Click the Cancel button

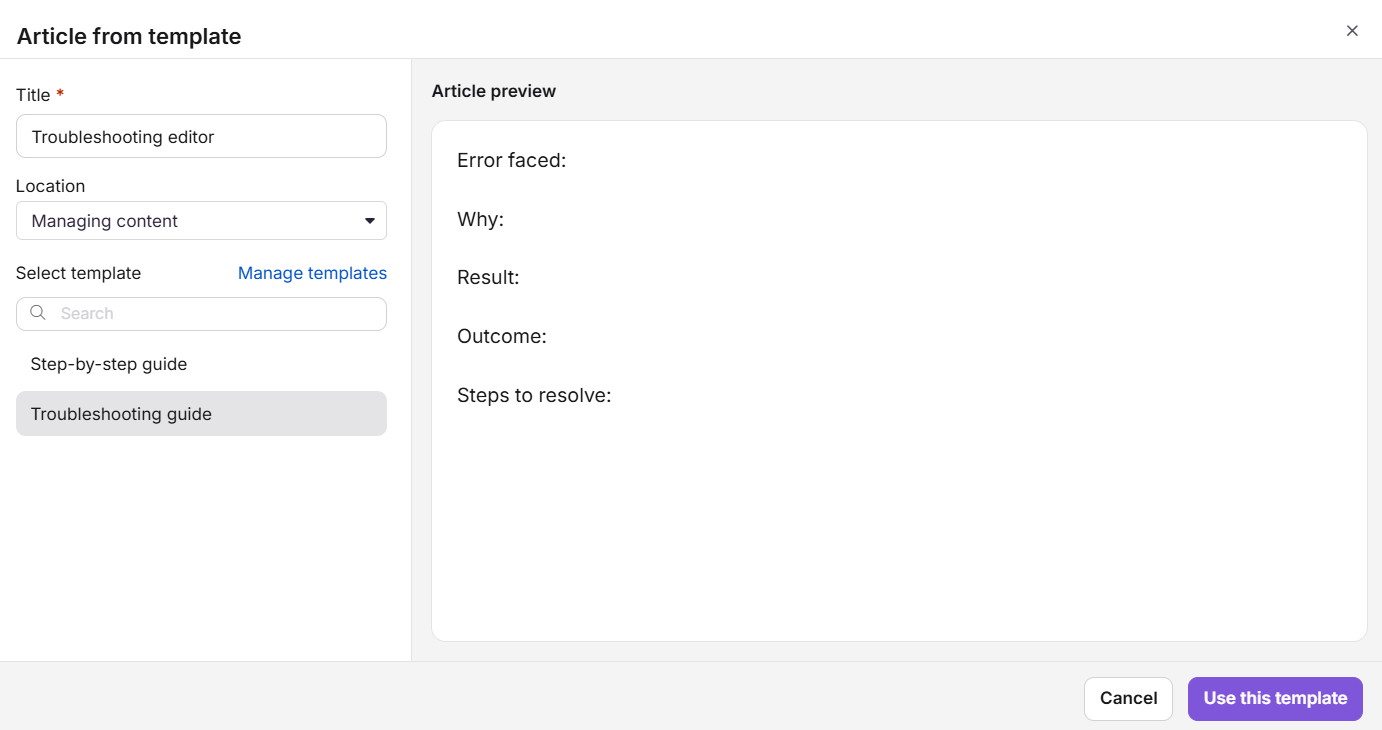pyautogui.click(x=1128, y=699)
